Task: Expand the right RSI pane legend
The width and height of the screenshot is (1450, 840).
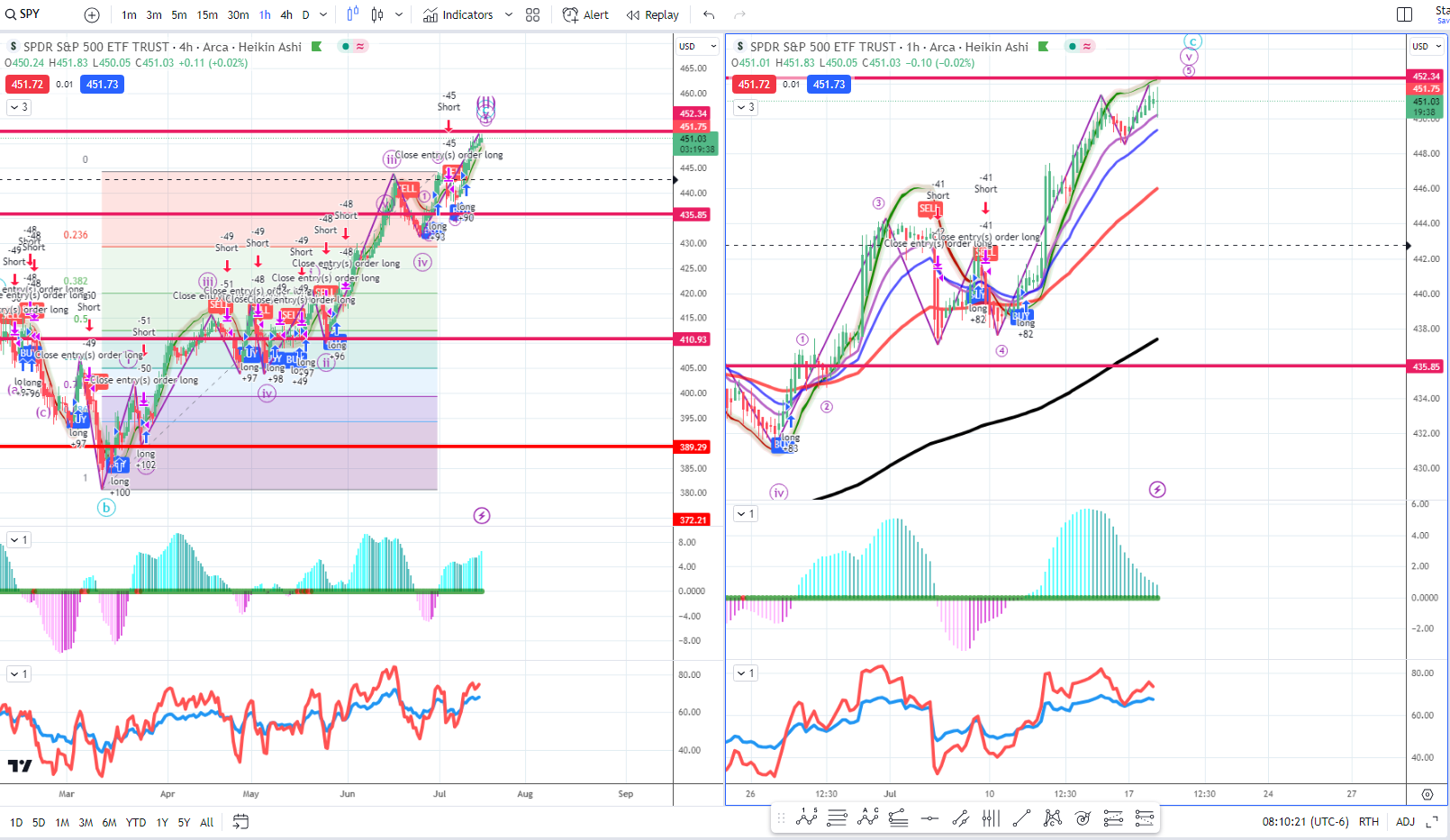Action: pos(746,673)
